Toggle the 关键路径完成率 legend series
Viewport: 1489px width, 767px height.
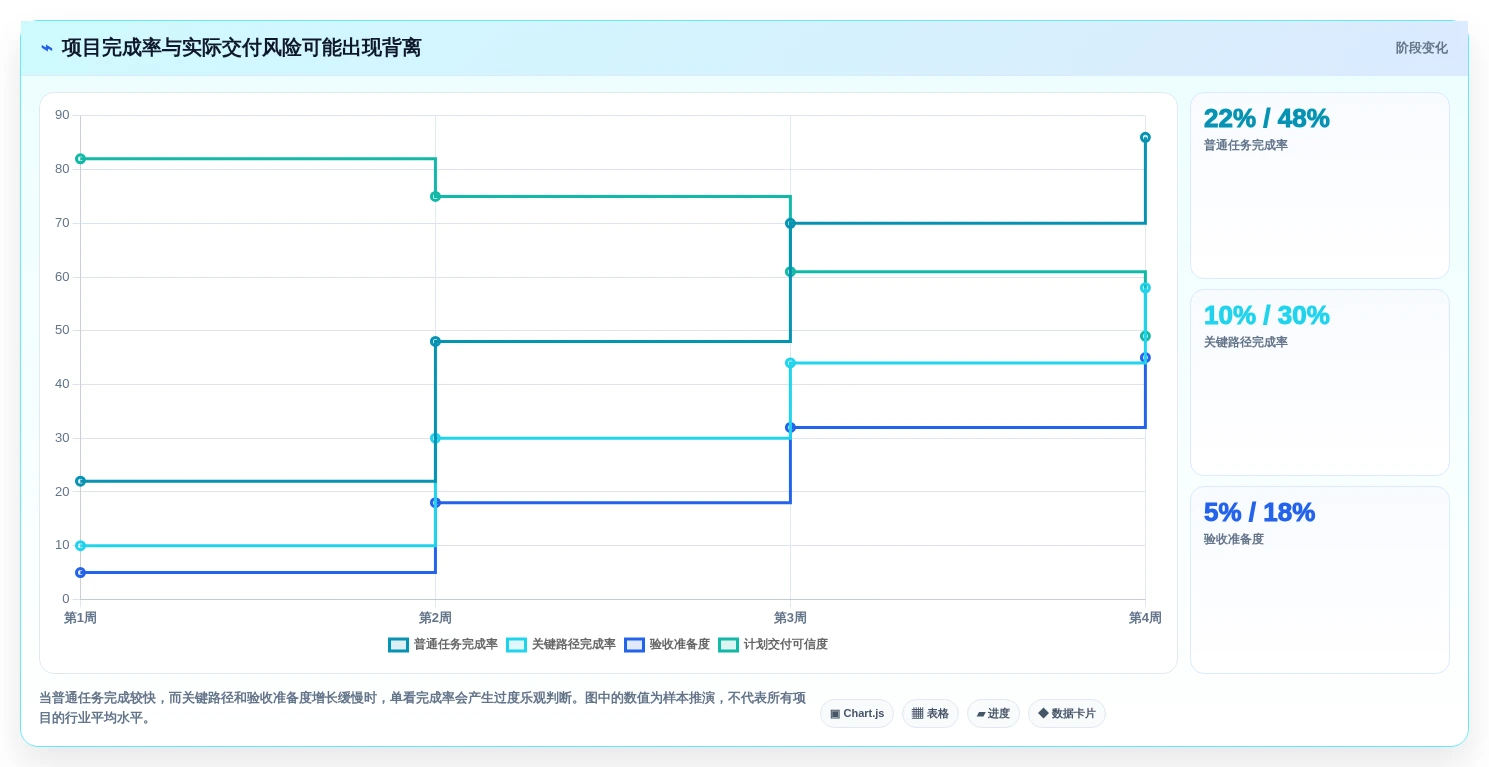point(561,645)
